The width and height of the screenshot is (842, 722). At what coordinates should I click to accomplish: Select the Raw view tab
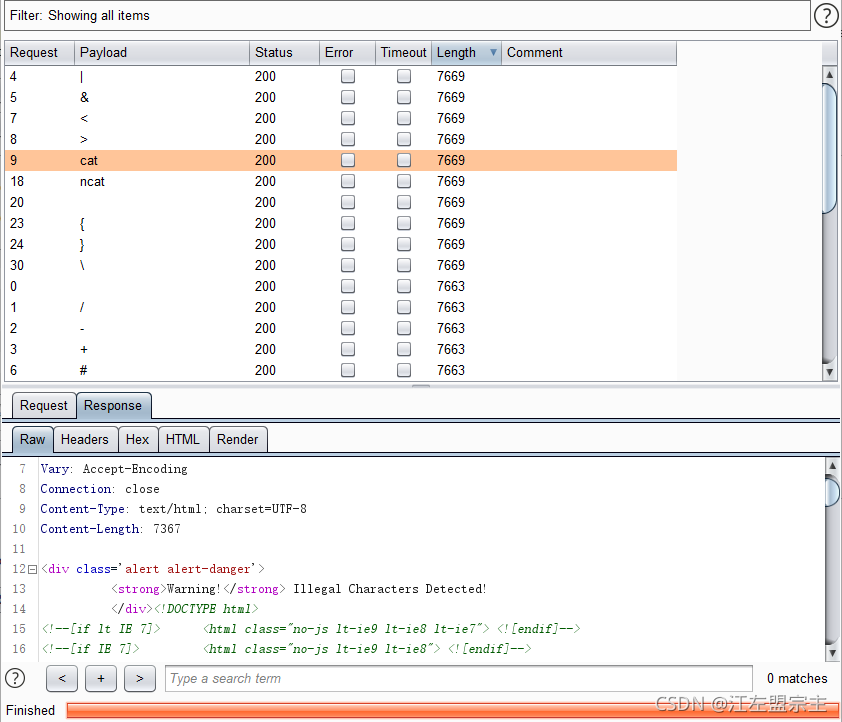click(x=32, y=440)
